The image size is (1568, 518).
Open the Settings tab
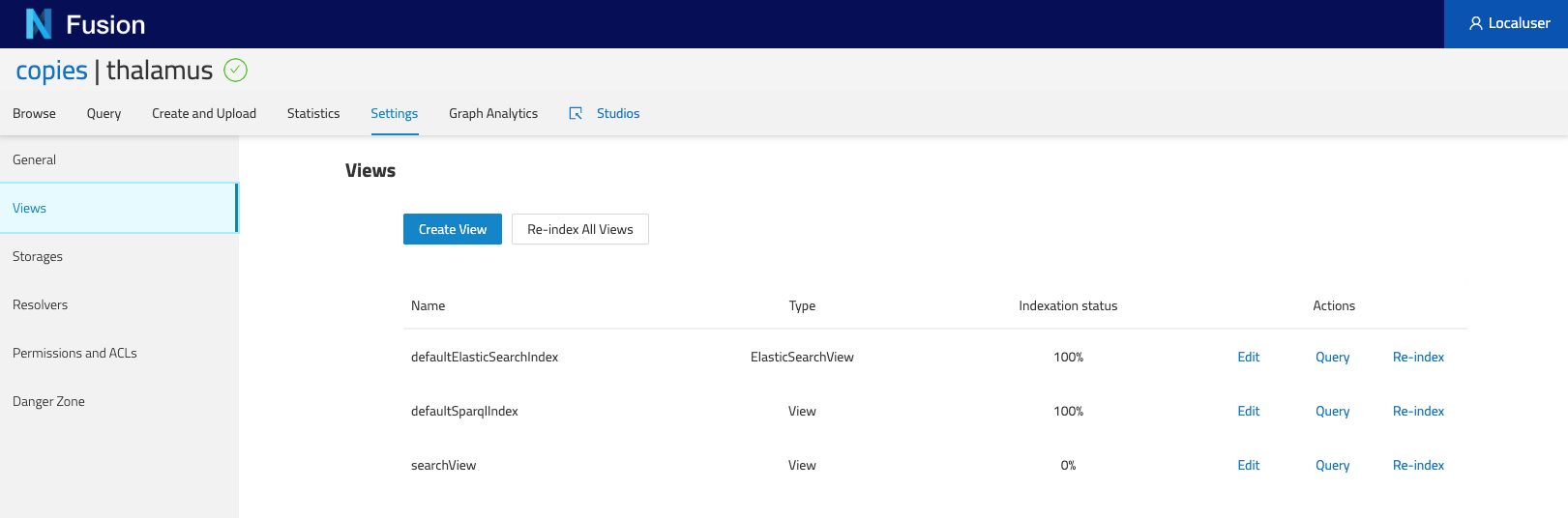(395, 113)
